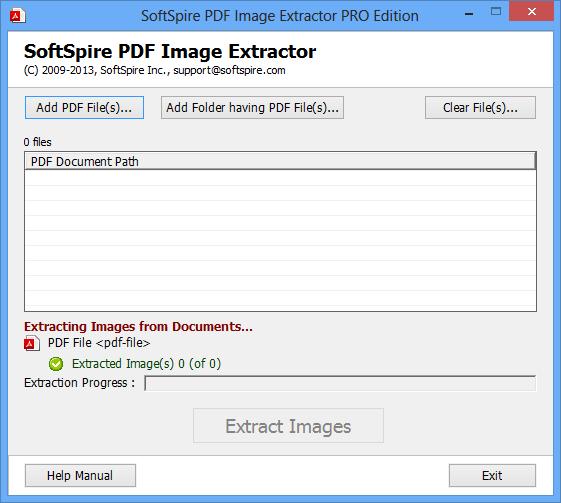
Task: Click the green checkmark extracted status icon
Action: 56,364
